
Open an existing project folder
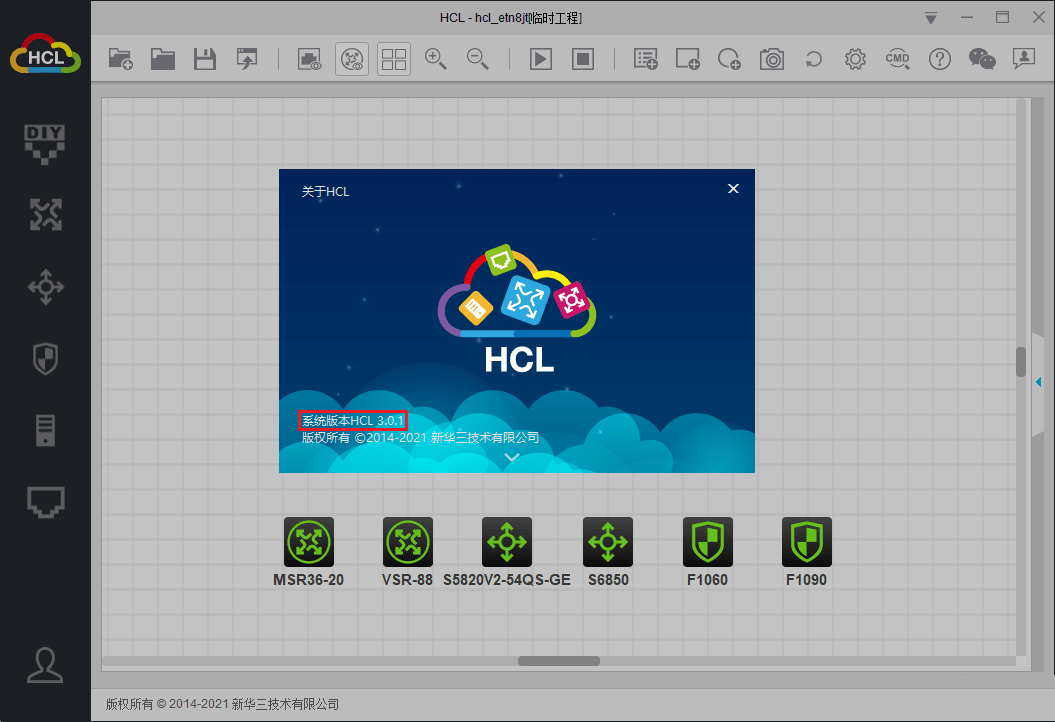click(162, 59)
